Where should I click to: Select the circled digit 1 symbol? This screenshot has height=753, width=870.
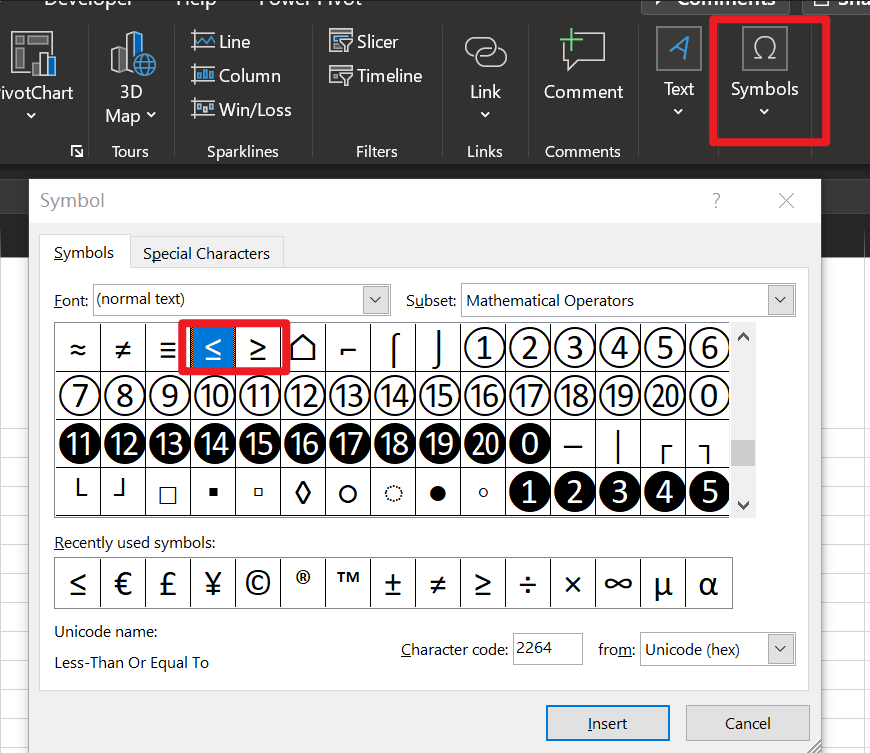point(483,348)
